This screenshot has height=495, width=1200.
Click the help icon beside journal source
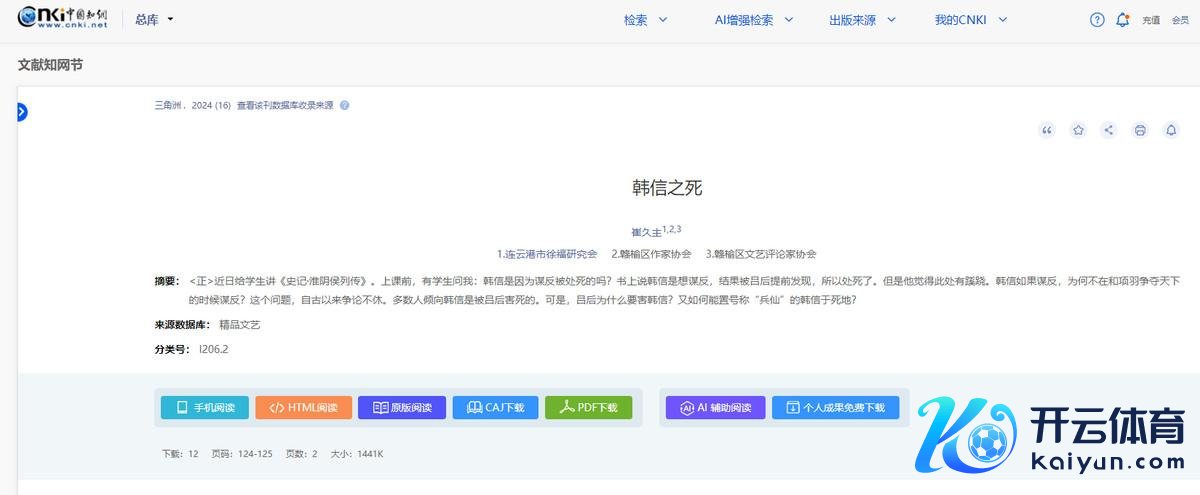coord(344,105)
